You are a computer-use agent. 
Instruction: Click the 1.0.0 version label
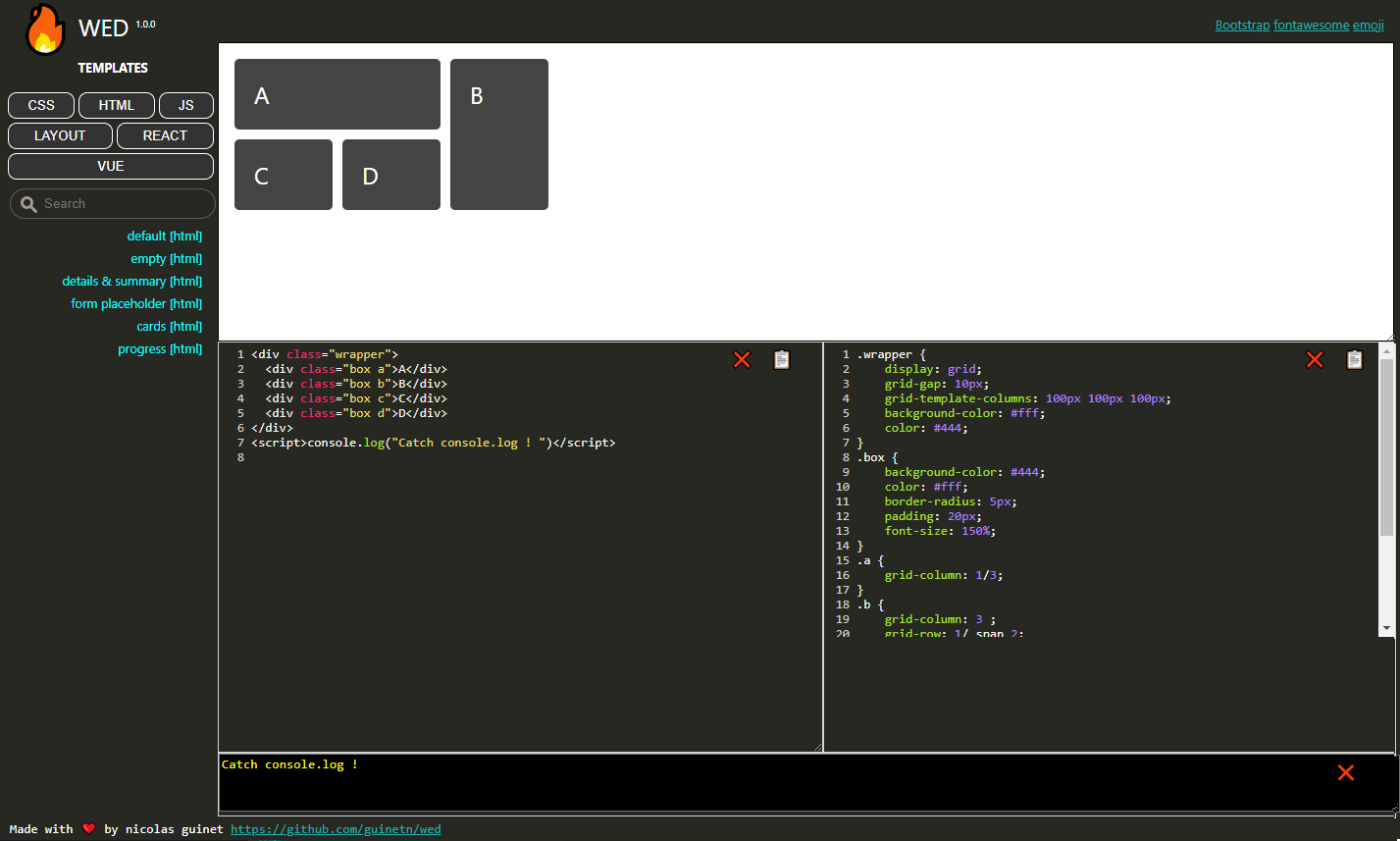[145, 24]
